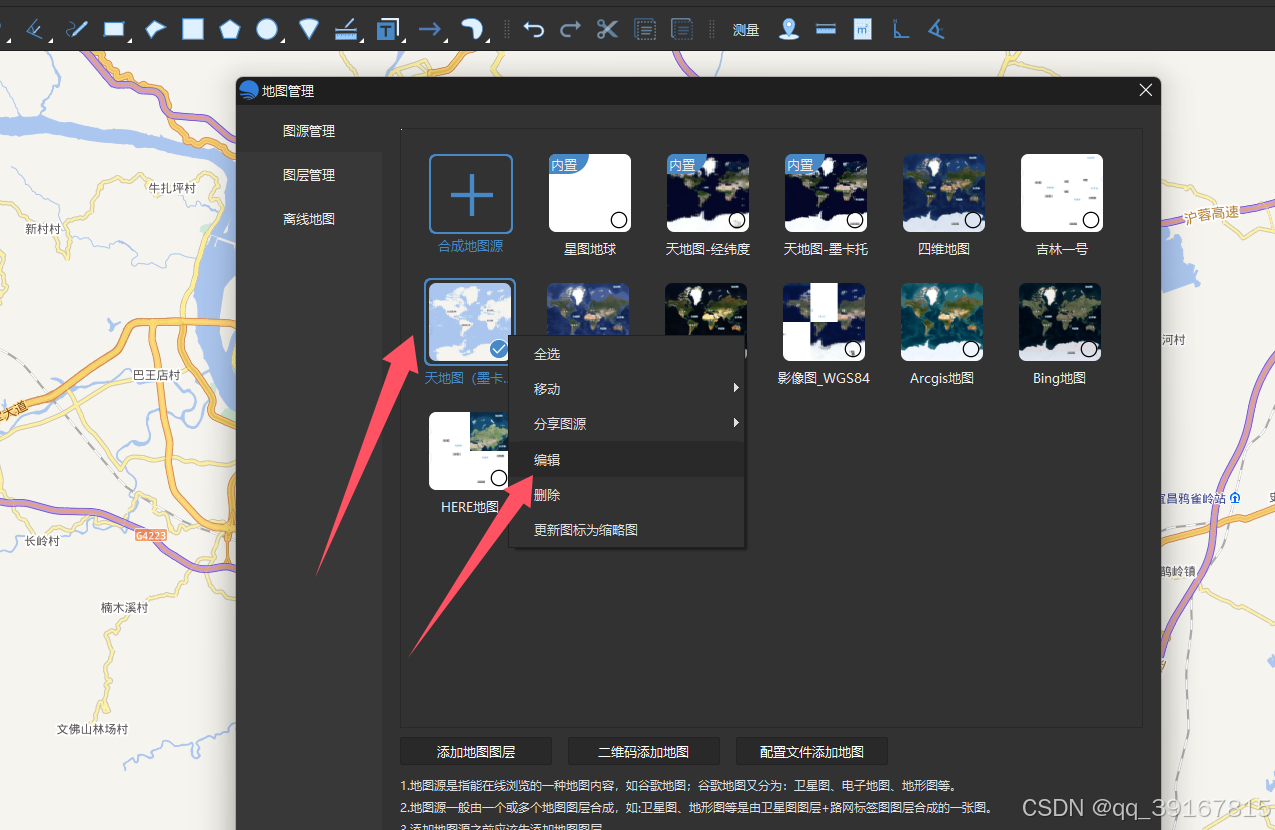
Task: Switch to the 图源管理 tab
Action: coord(309,131)
